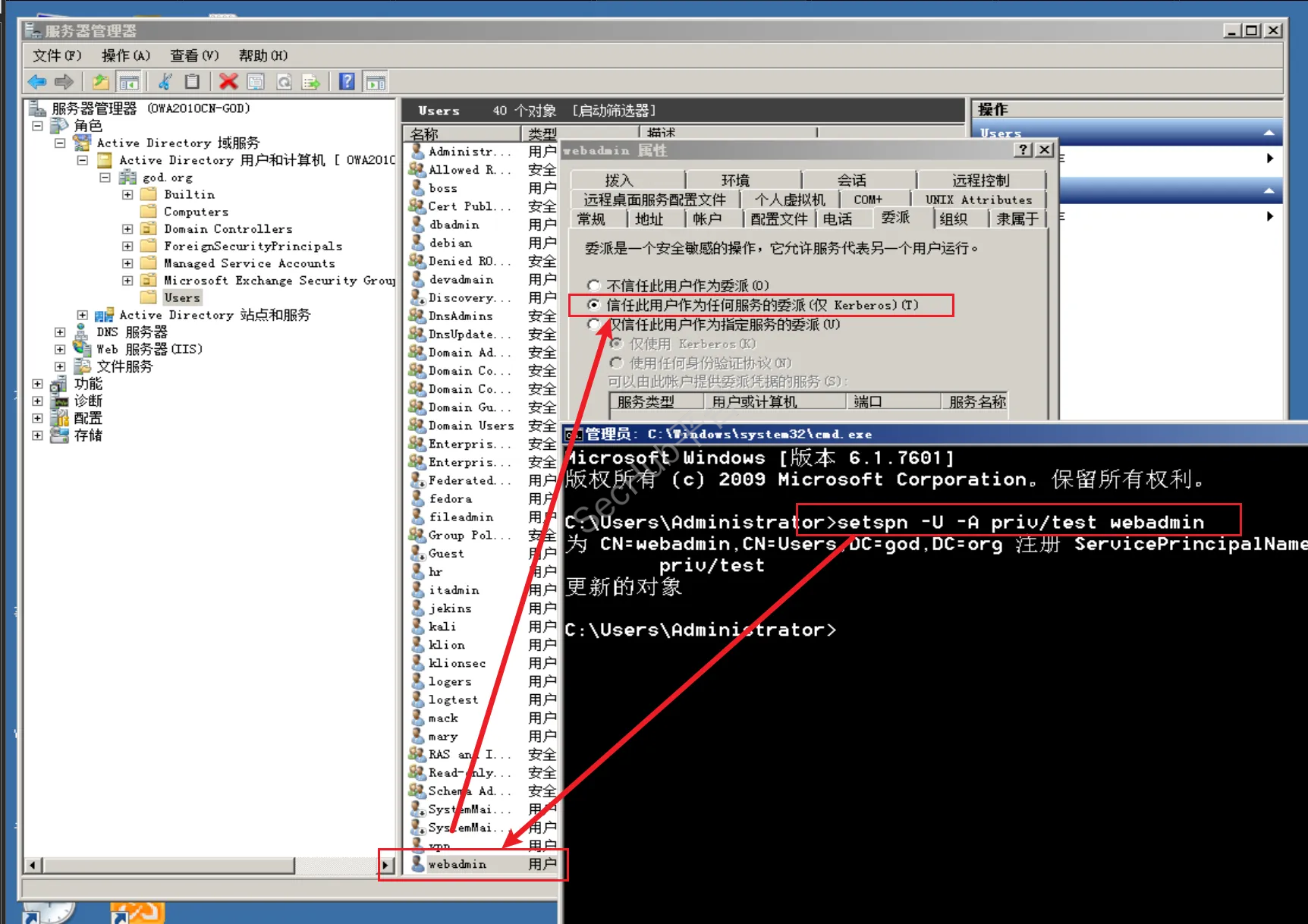Select trust for specified services only option
1308x924 pixels.
(x=594, y=325)
